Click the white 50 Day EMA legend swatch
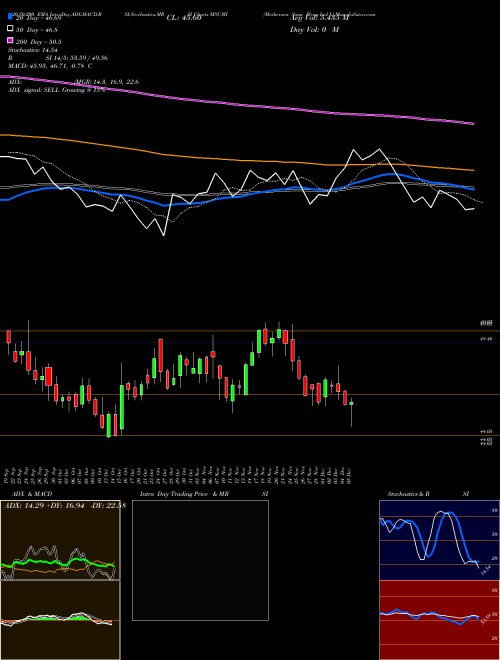 10,29
